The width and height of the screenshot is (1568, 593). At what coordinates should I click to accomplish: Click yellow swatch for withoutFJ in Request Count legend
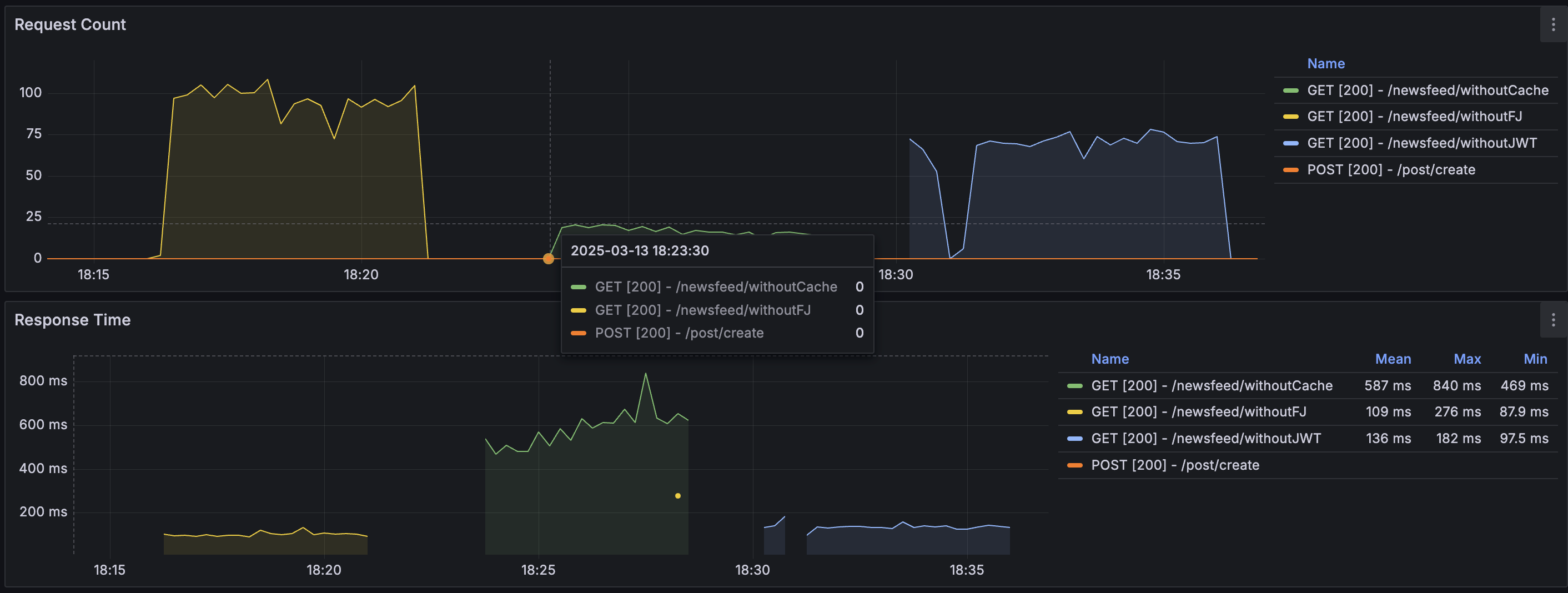[1290, 117]
